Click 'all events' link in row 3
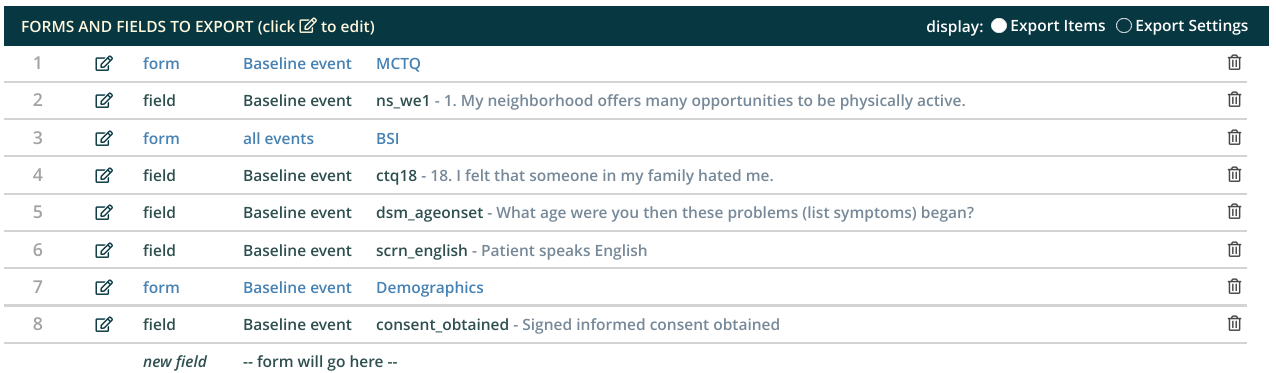 (278, 138)
